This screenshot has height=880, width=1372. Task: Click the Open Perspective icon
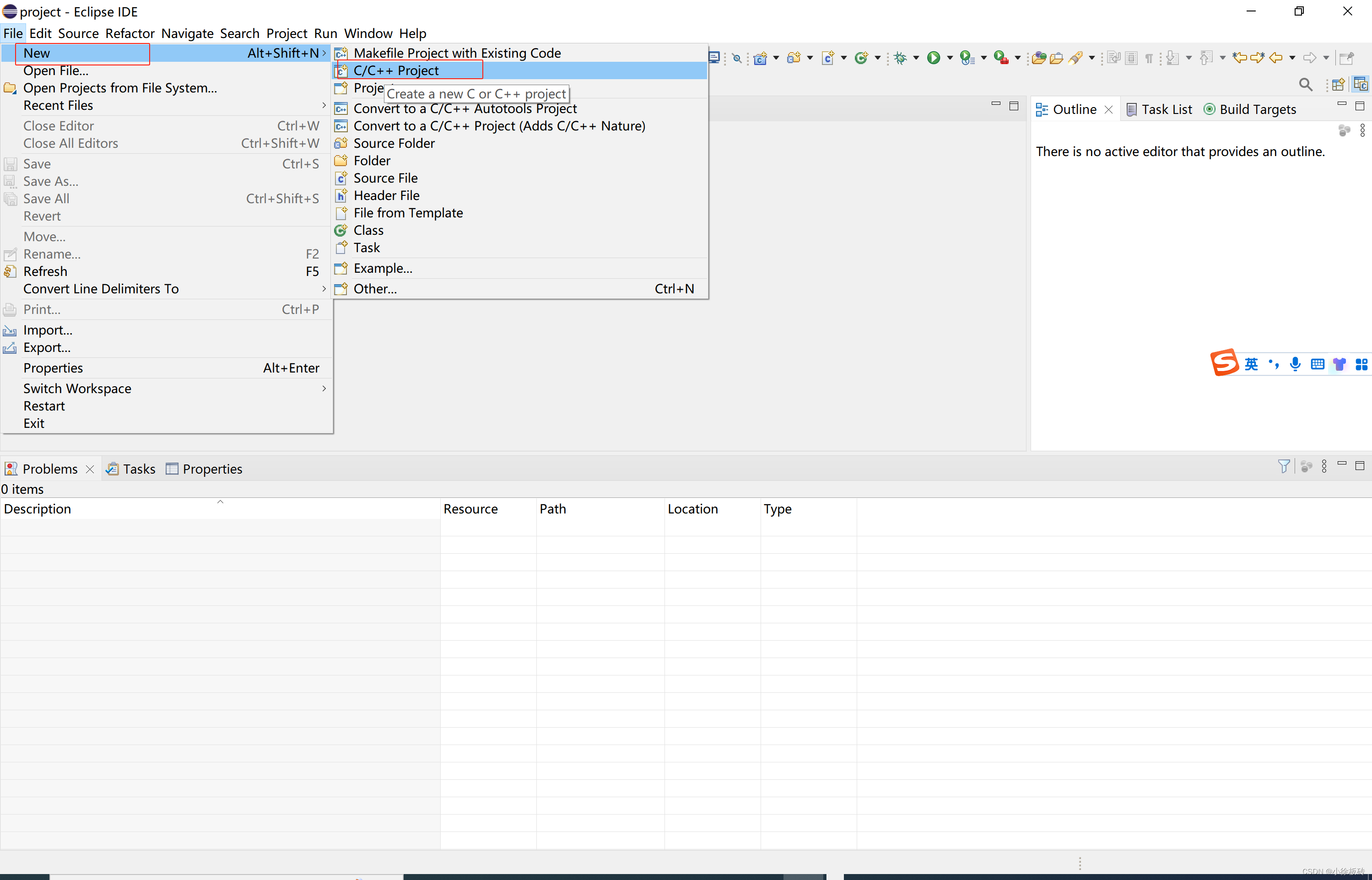click(1338, 85)
